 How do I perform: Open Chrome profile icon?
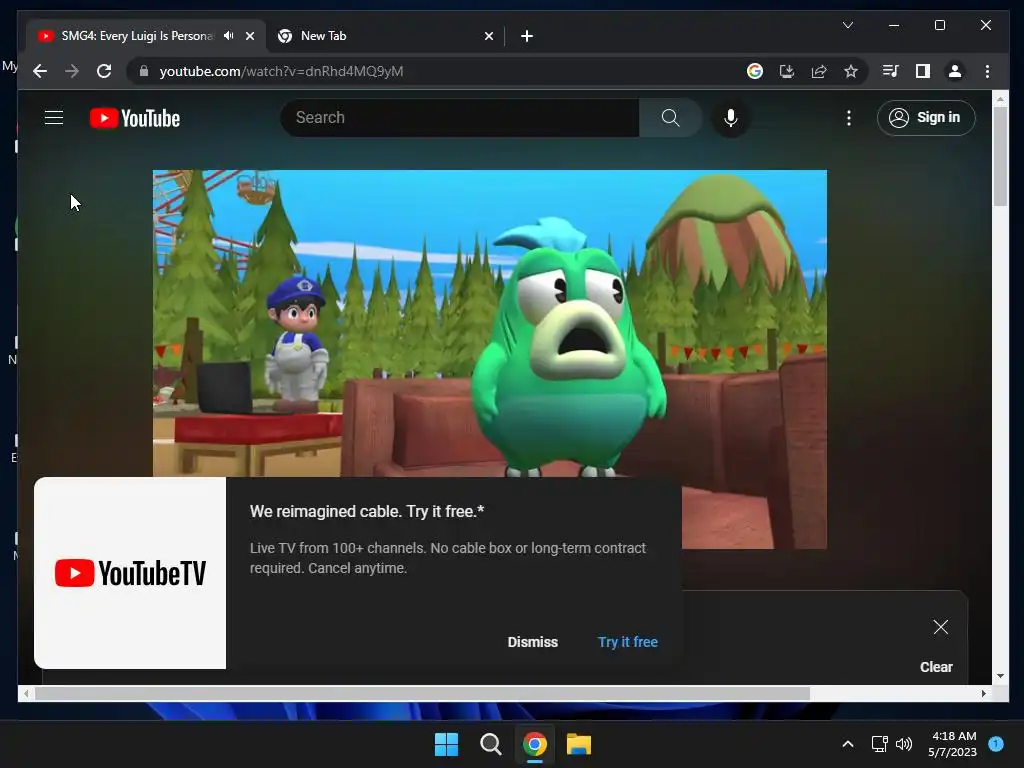(955, 71)
